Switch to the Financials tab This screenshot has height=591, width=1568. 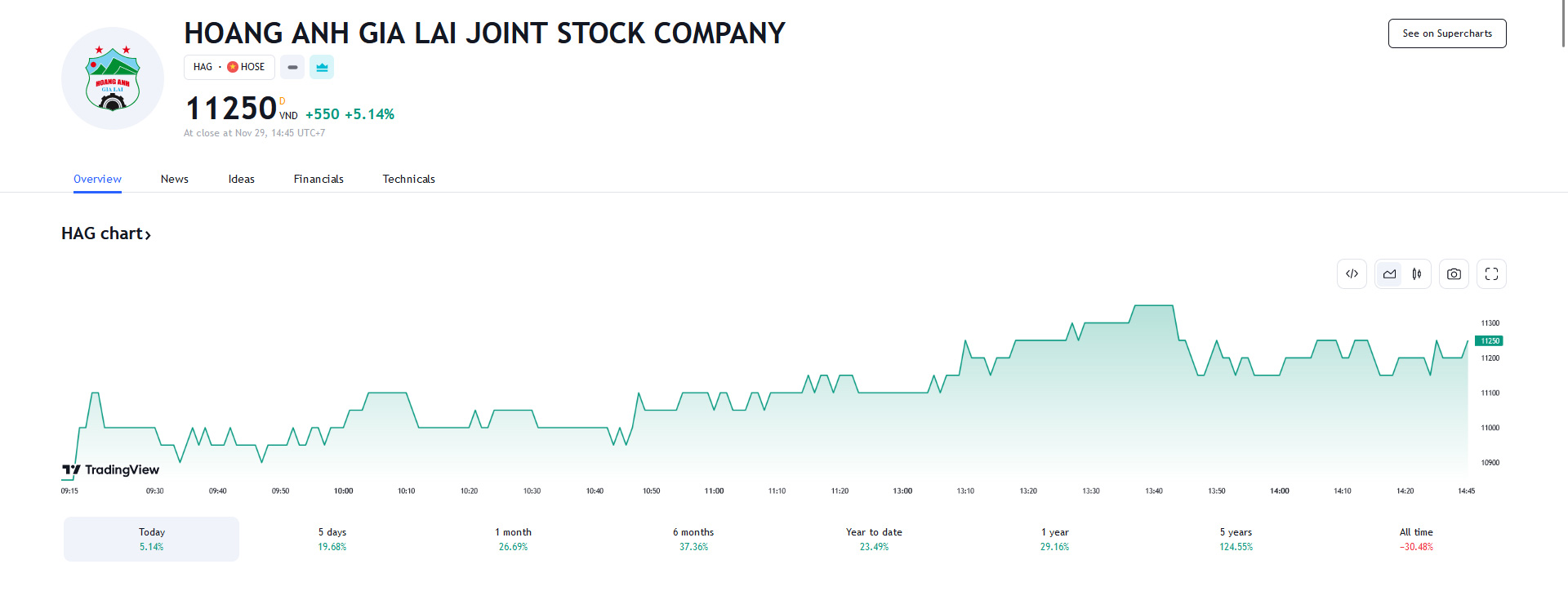(x=318, y=179)
